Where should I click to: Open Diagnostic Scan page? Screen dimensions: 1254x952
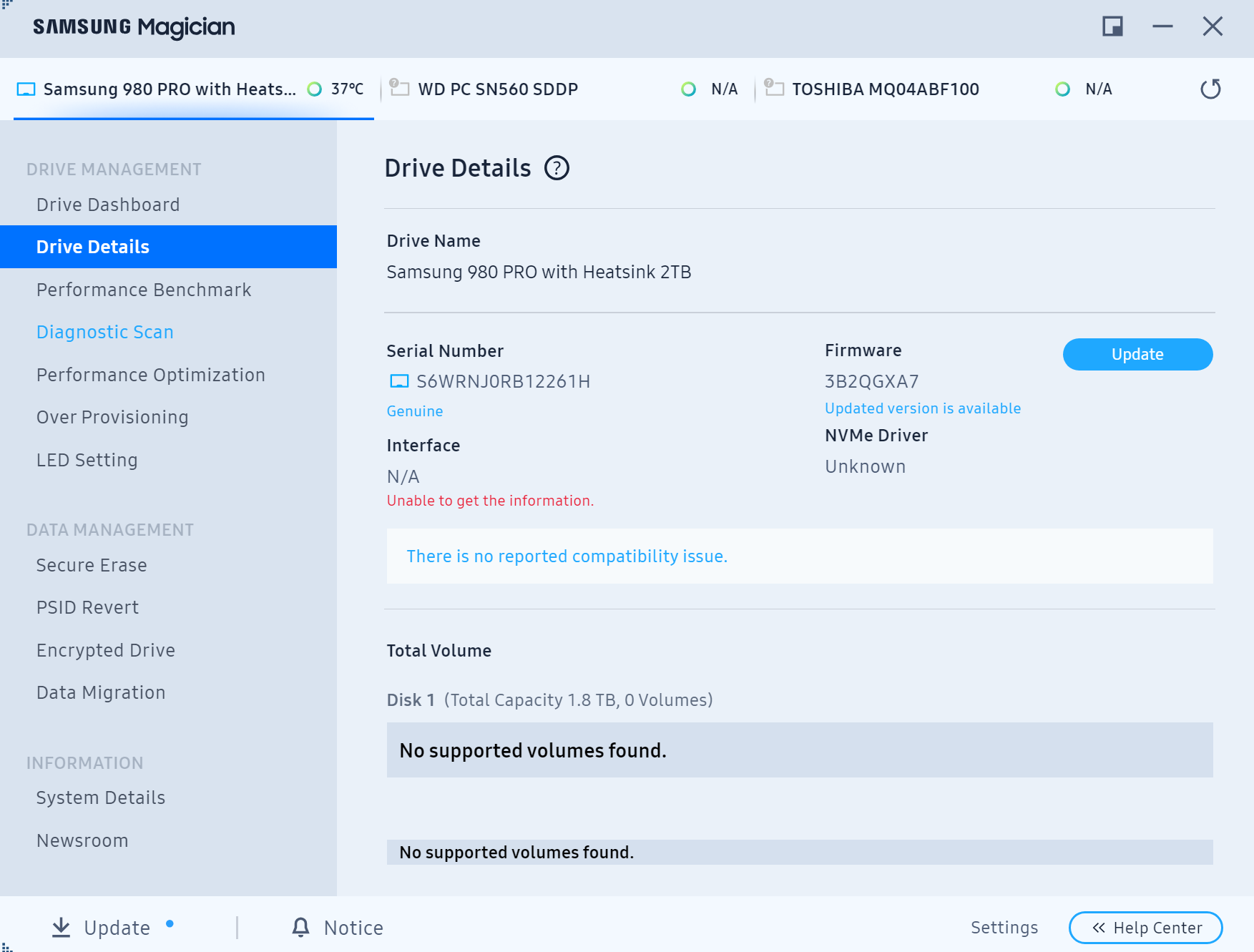[168, 332]
